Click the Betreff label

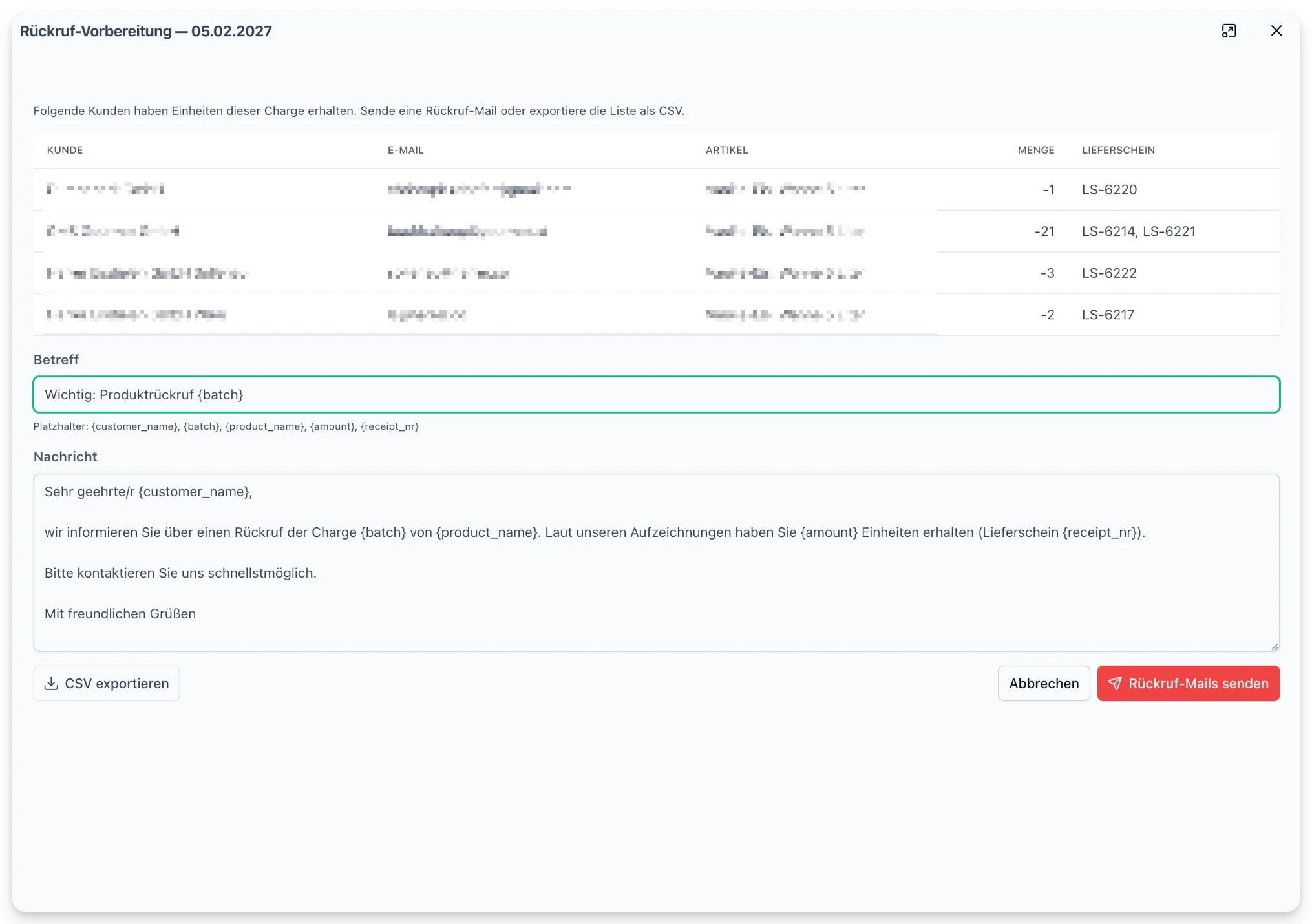56,360
